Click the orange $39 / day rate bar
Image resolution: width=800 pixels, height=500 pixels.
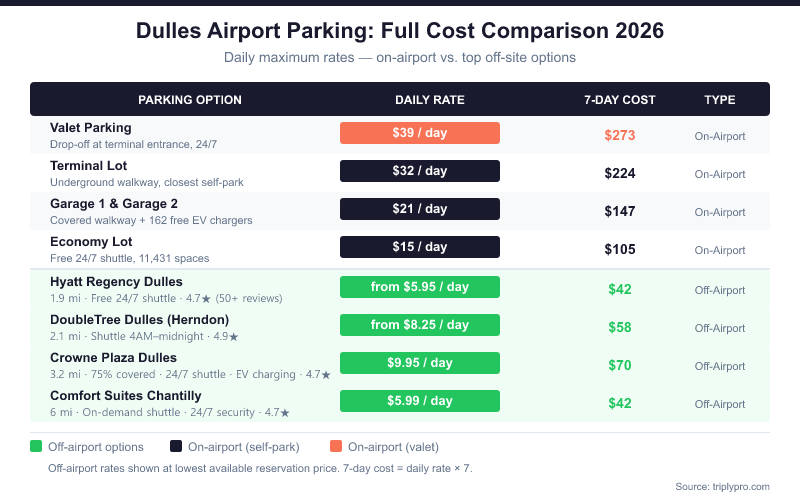(420, 133)
